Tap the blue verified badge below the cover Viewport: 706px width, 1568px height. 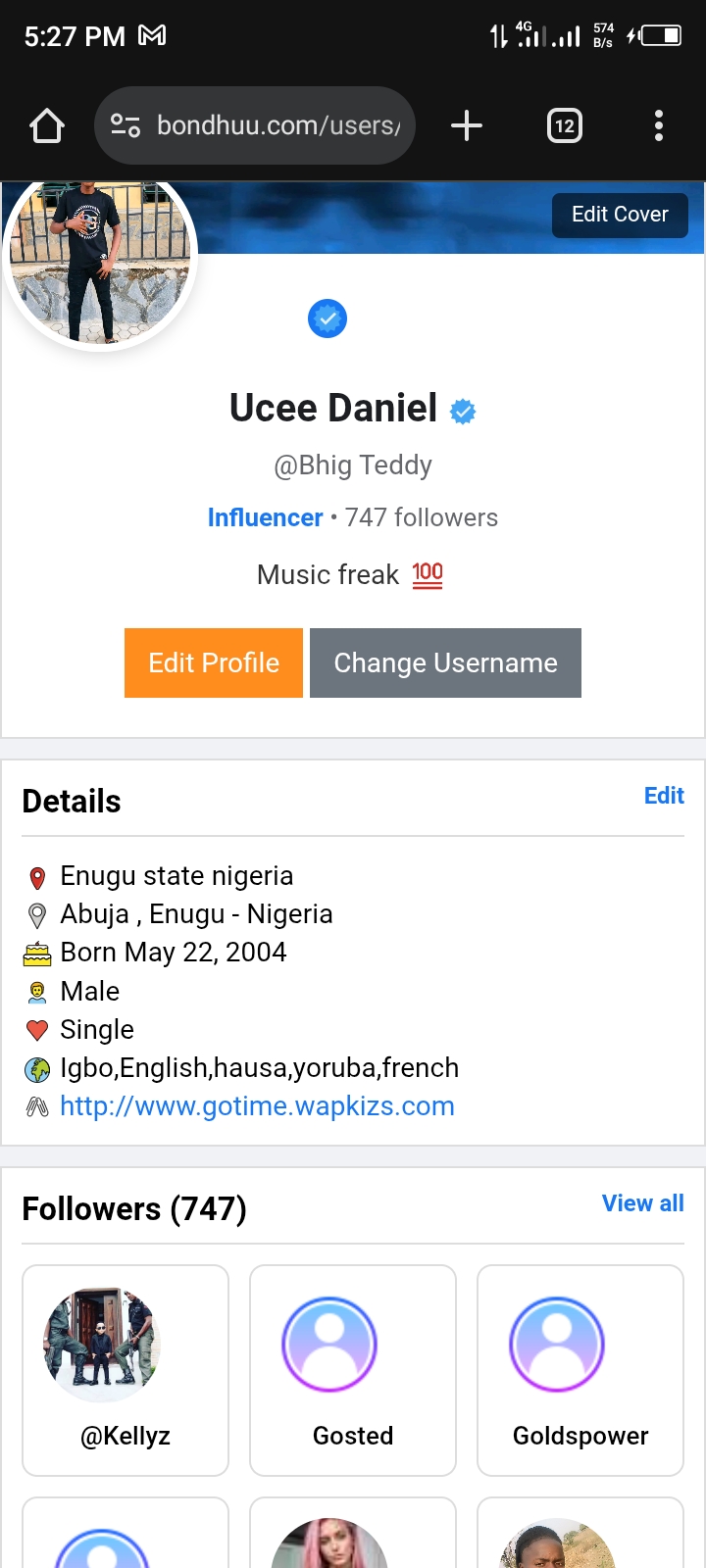(328, 318)
